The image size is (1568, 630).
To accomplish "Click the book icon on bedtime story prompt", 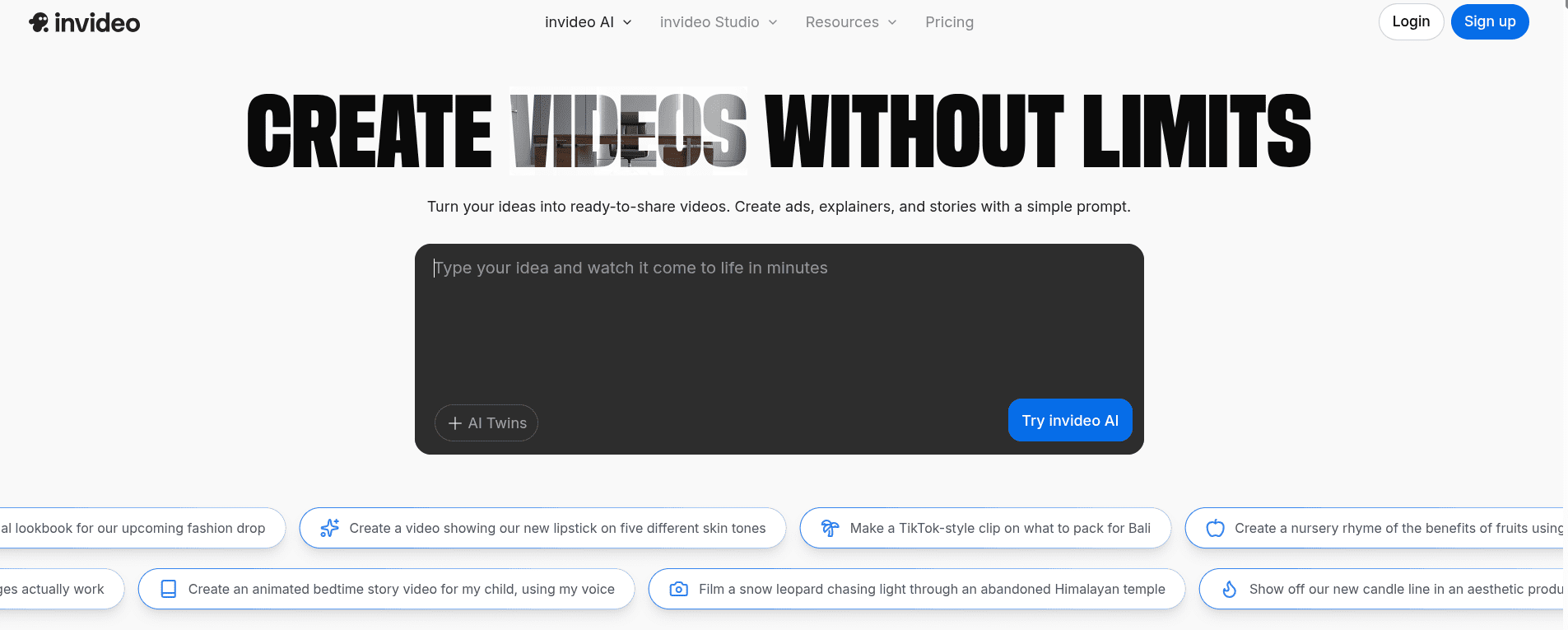I will [x=169, y=589].
